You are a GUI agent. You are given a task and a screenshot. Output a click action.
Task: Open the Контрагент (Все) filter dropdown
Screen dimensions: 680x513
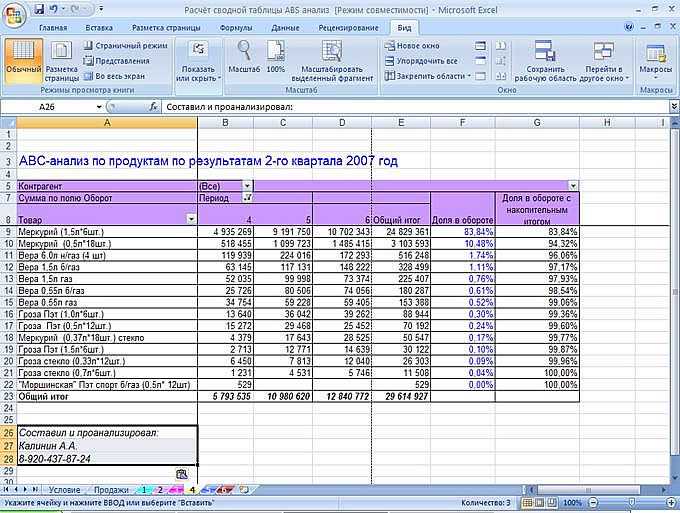click(247, 186)
